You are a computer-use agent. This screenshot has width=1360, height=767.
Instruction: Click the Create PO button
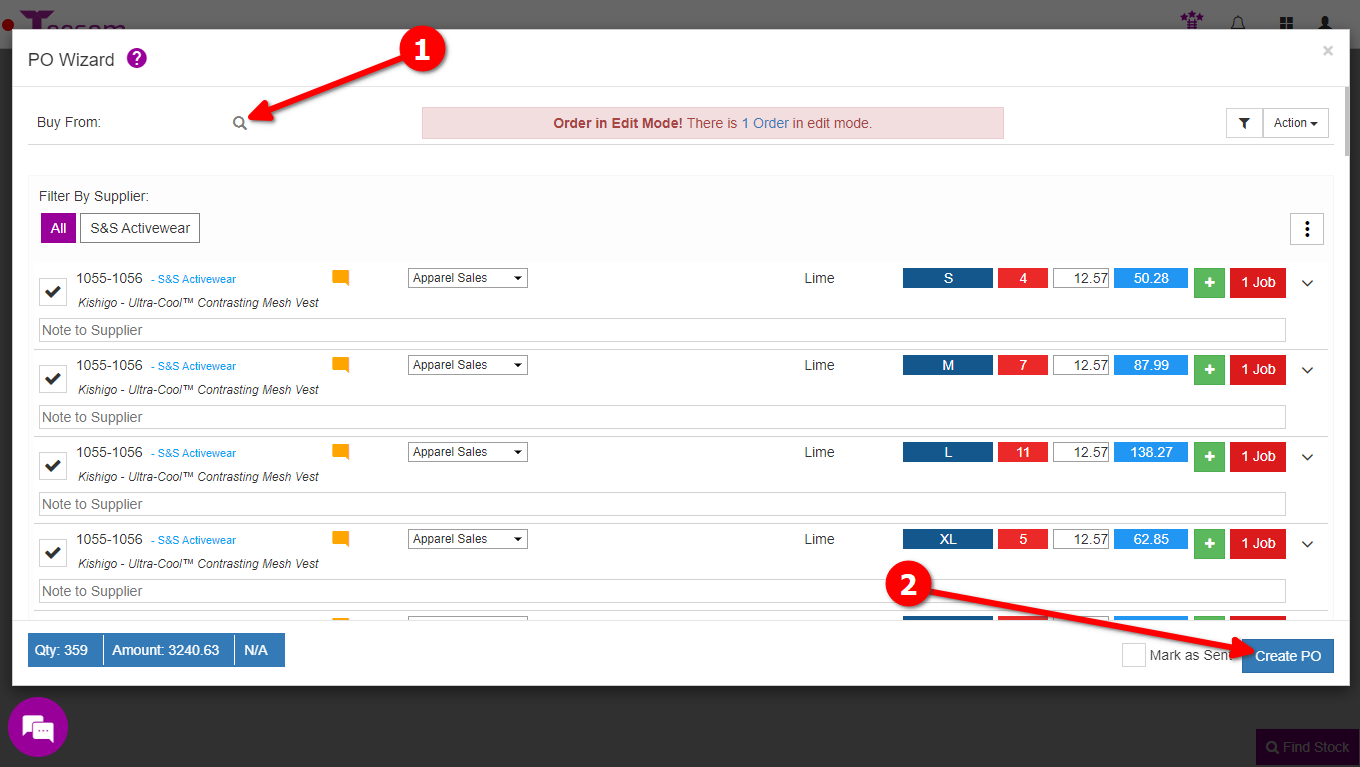(x=1287, y=656)
